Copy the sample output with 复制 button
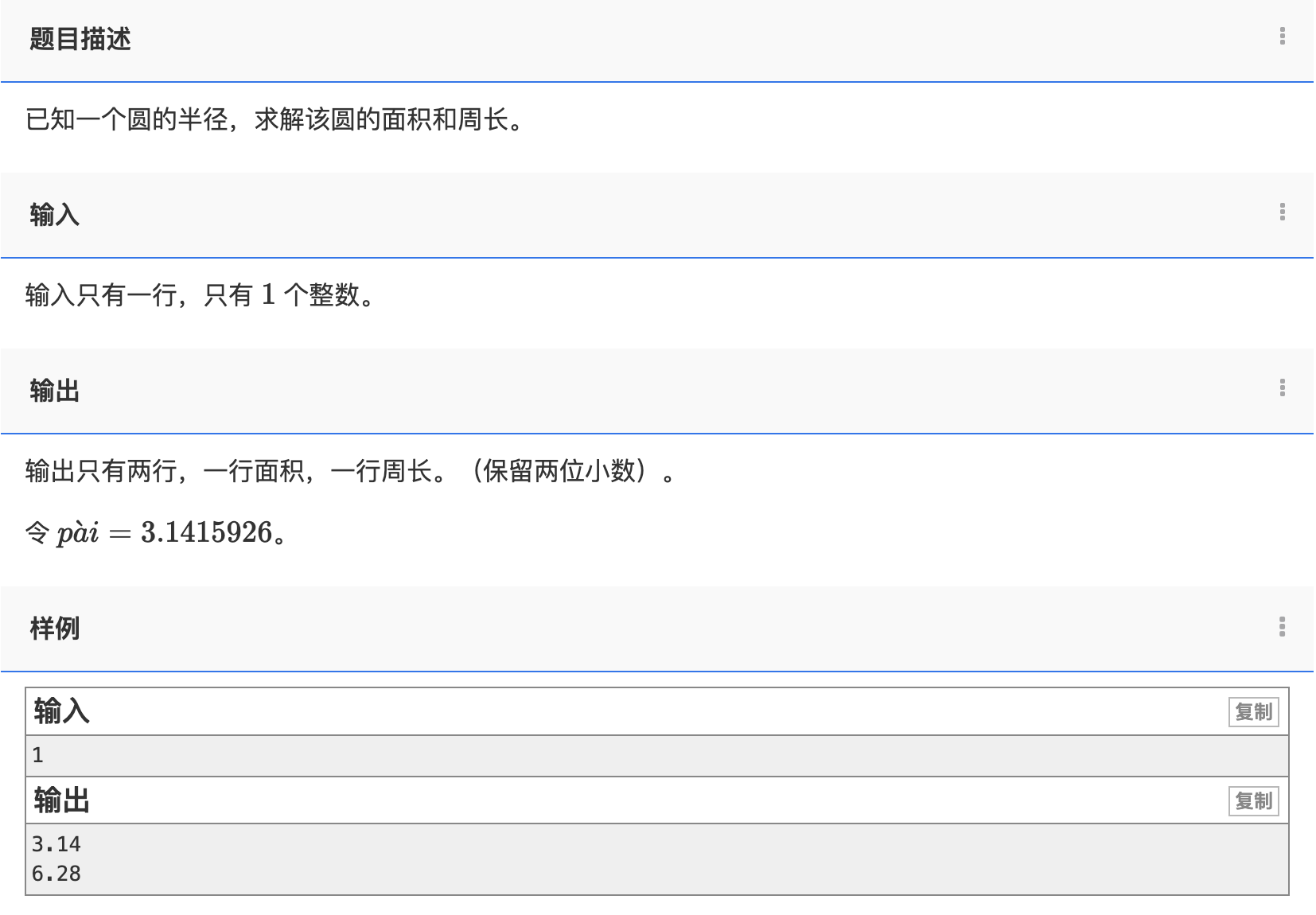1316x915 pixels. click(x=1253, y=801)
